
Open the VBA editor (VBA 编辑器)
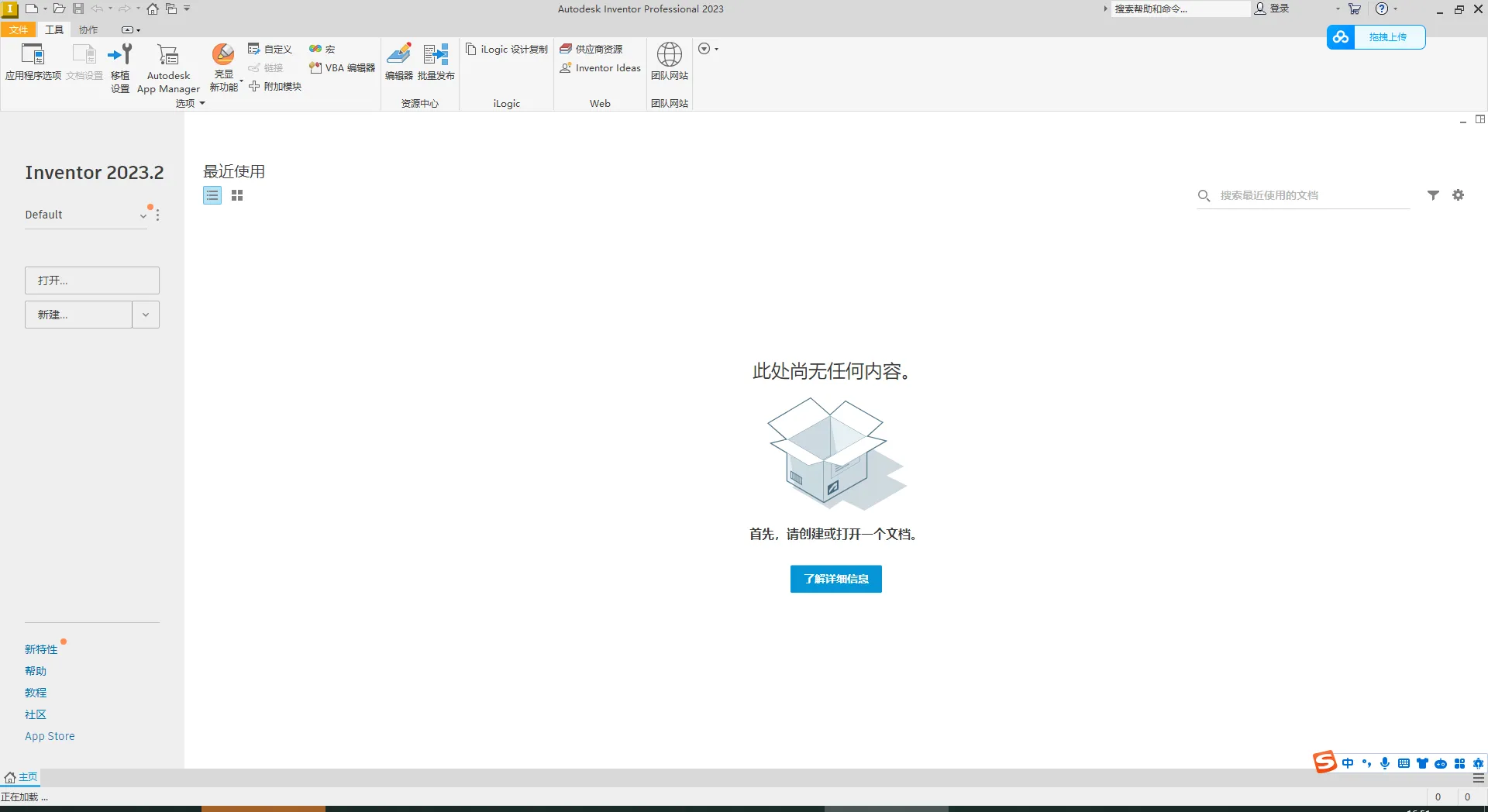coord(342,68)
